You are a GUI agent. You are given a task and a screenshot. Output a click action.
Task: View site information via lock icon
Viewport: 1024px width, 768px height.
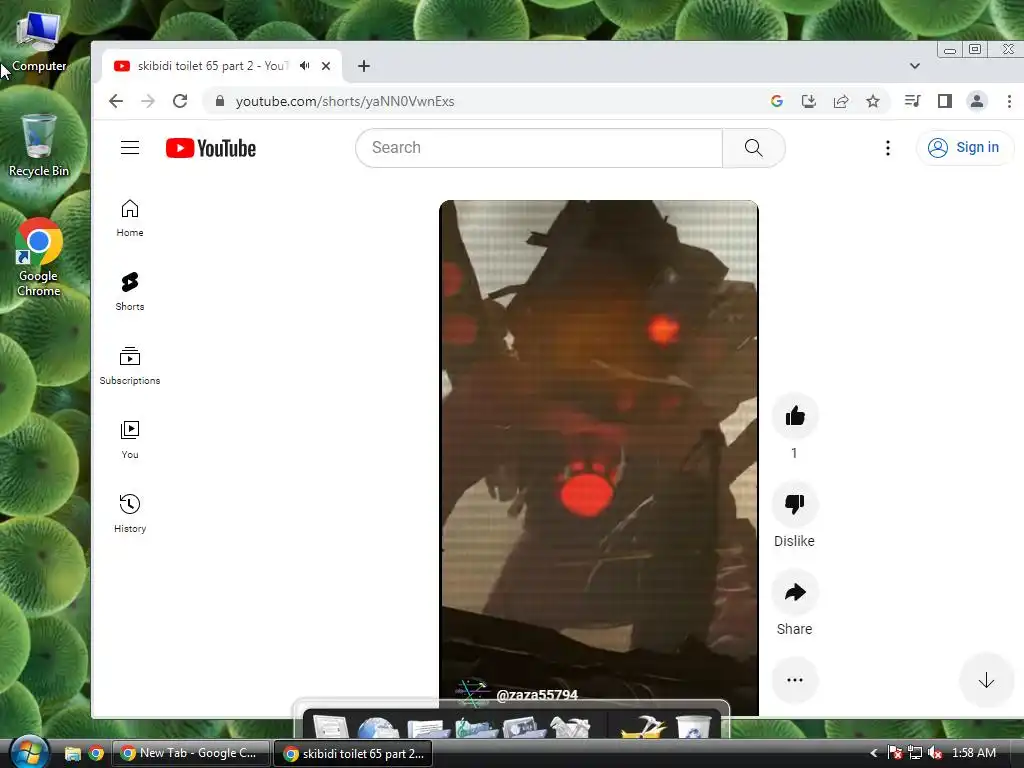click(220, 101)
